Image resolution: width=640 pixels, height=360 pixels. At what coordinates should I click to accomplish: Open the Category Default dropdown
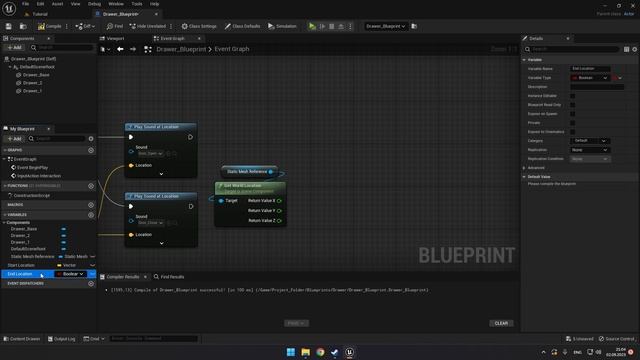pos(590,141)
